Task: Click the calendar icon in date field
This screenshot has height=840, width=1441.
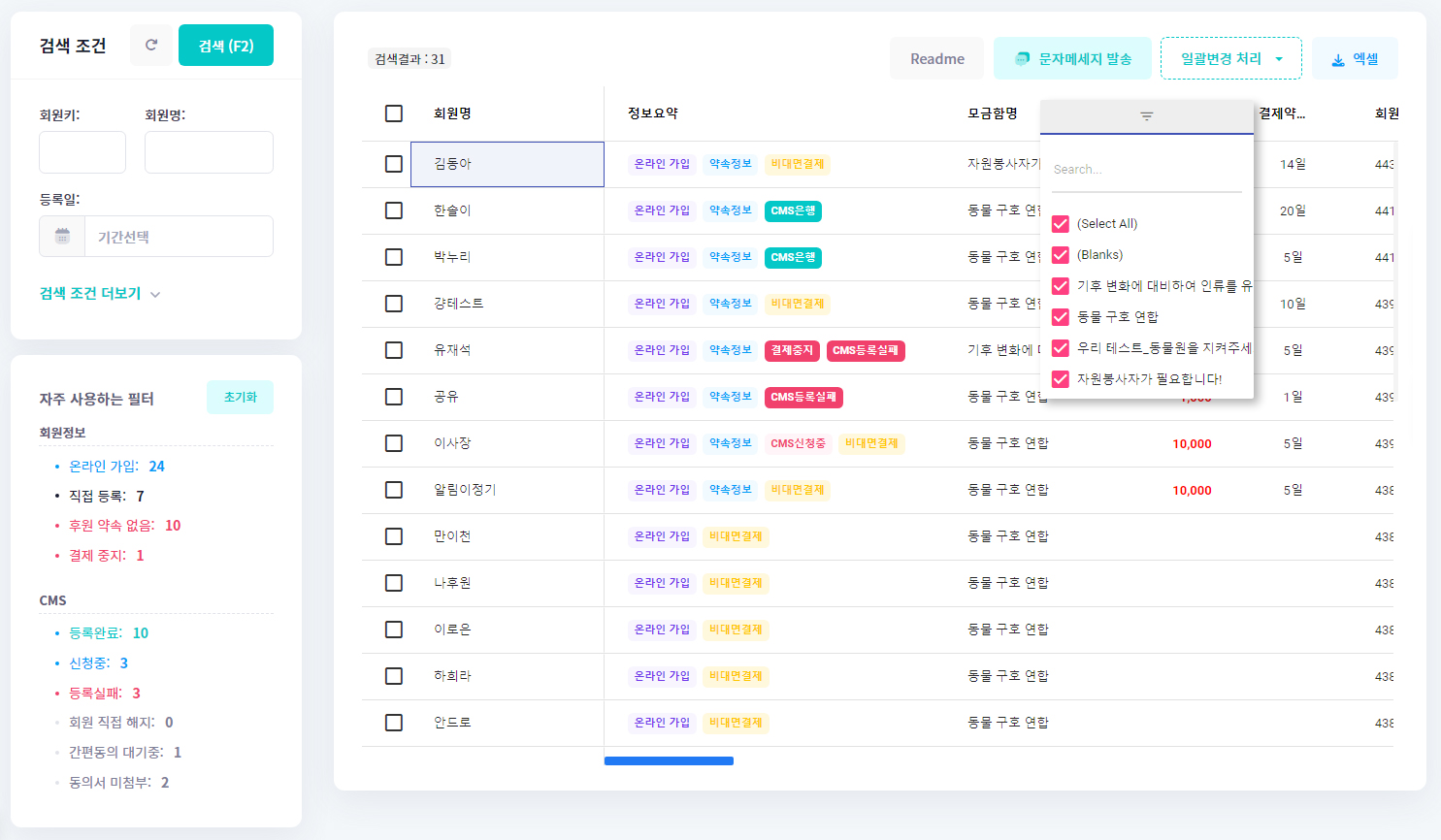Action: point(62,237)
